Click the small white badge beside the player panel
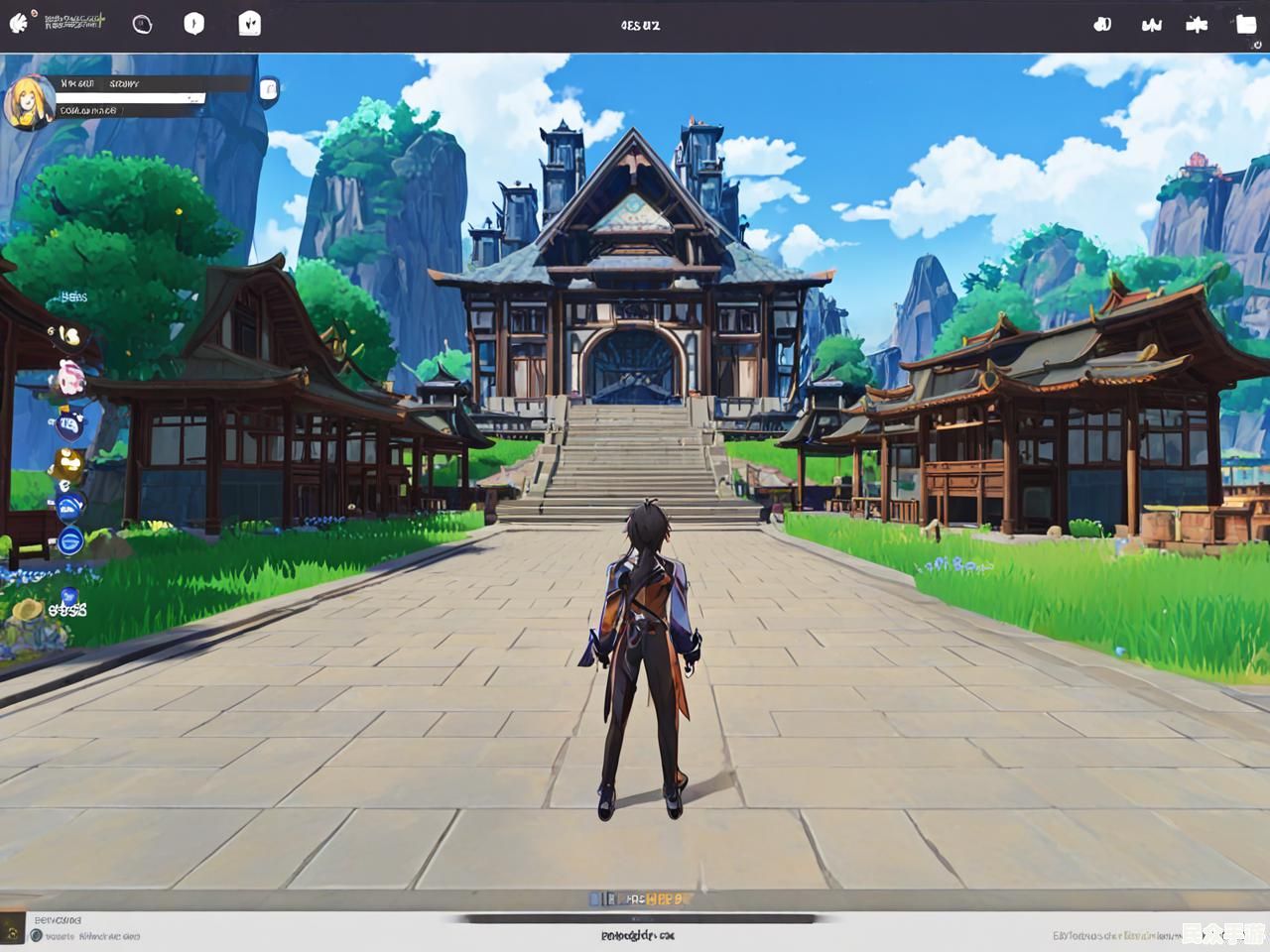1270x952 pixels. point(268,90)
